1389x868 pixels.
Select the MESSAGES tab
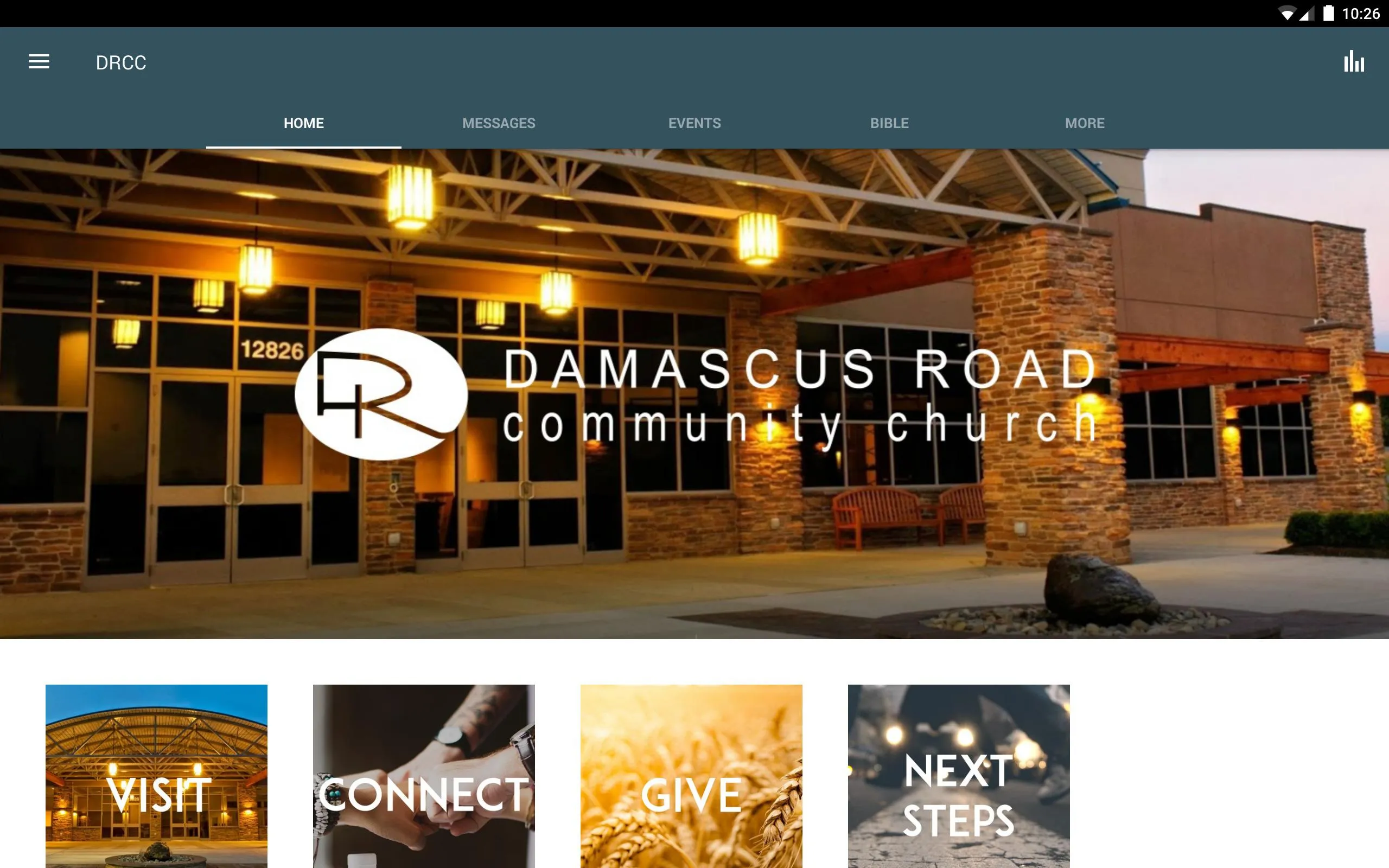click(498, 123)
